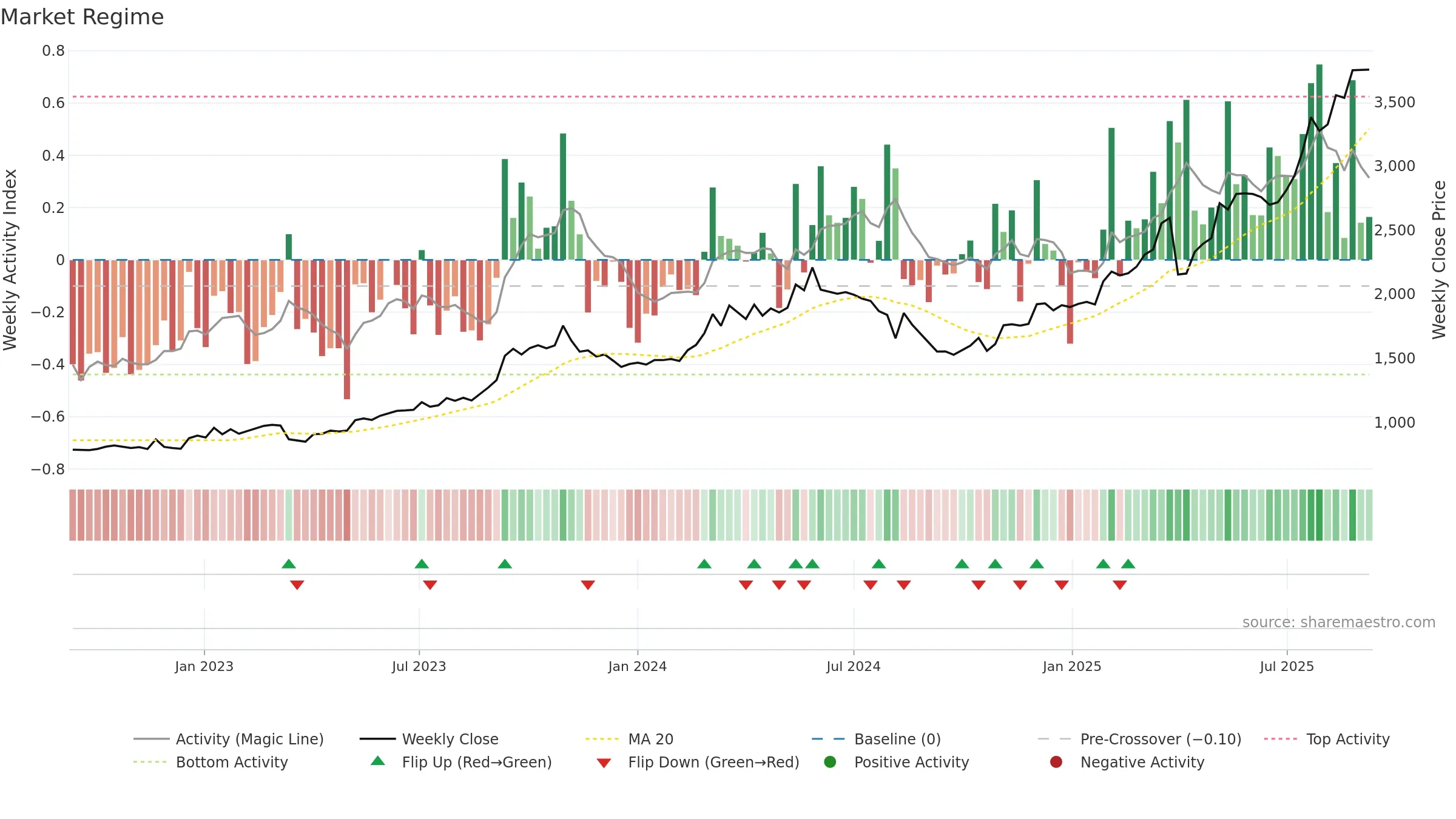
Task: Click the Weekly Activity Index axis label
Action: click(10, 260)
